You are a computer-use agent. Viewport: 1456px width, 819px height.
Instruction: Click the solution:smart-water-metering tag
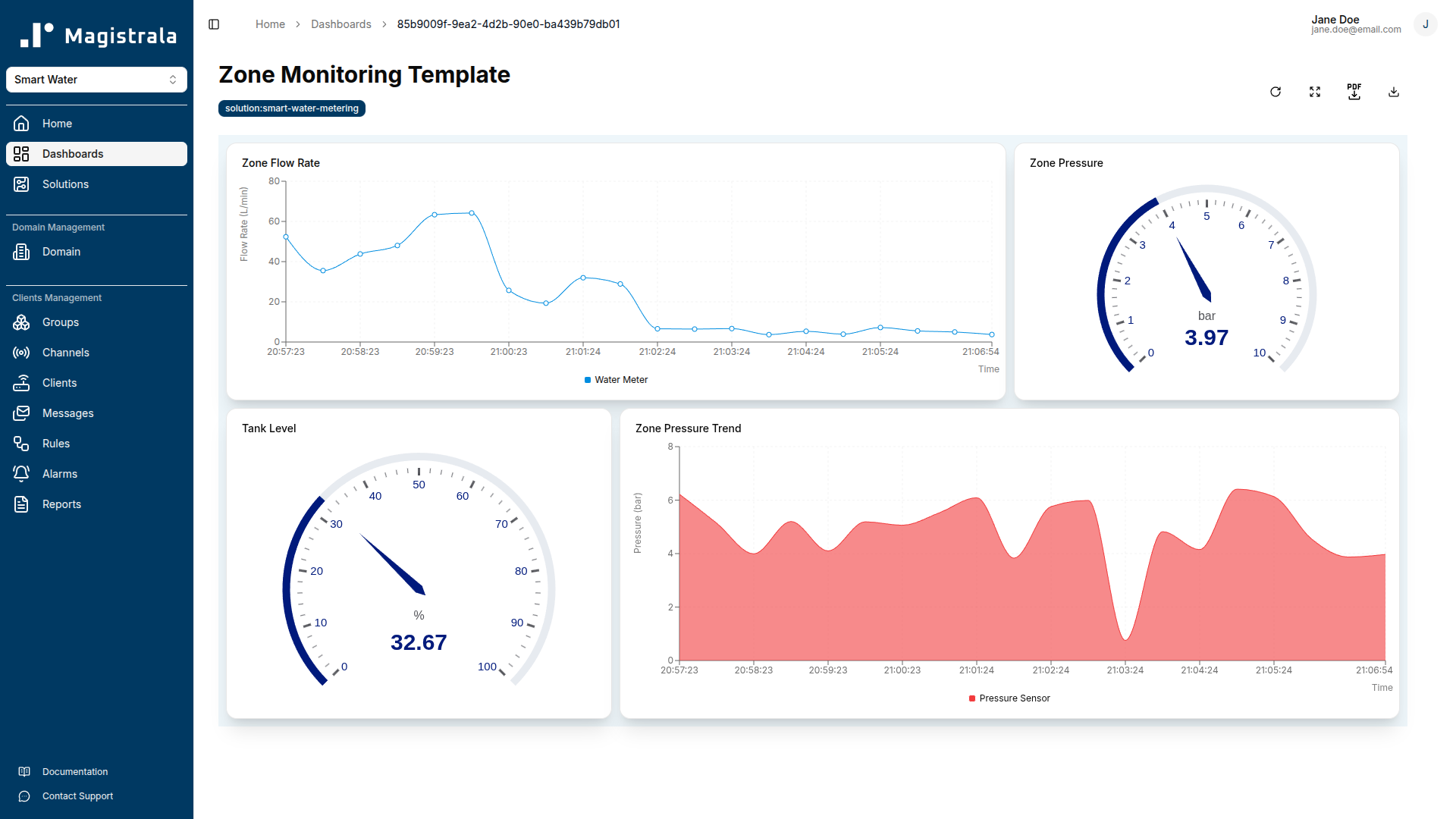292,108
